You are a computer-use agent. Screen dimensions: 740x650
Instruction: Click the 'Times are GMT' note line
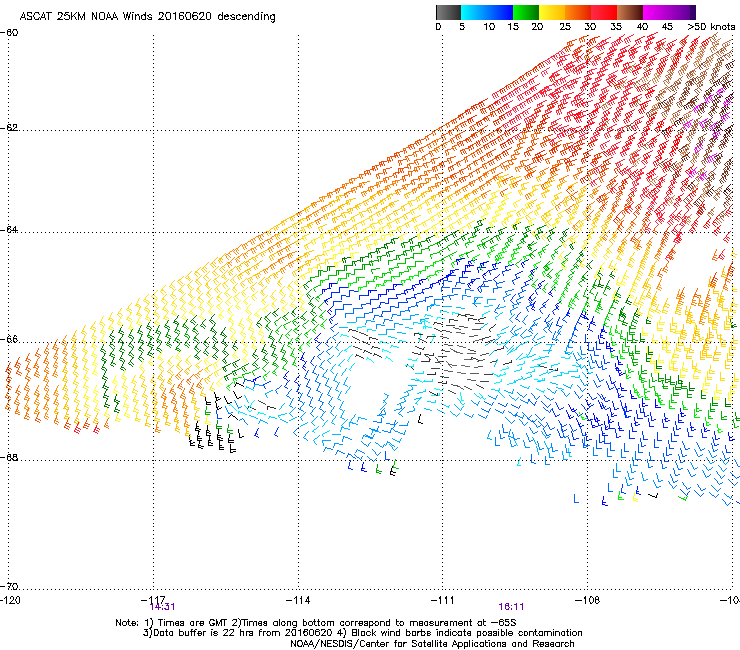(x=316, y=623)
